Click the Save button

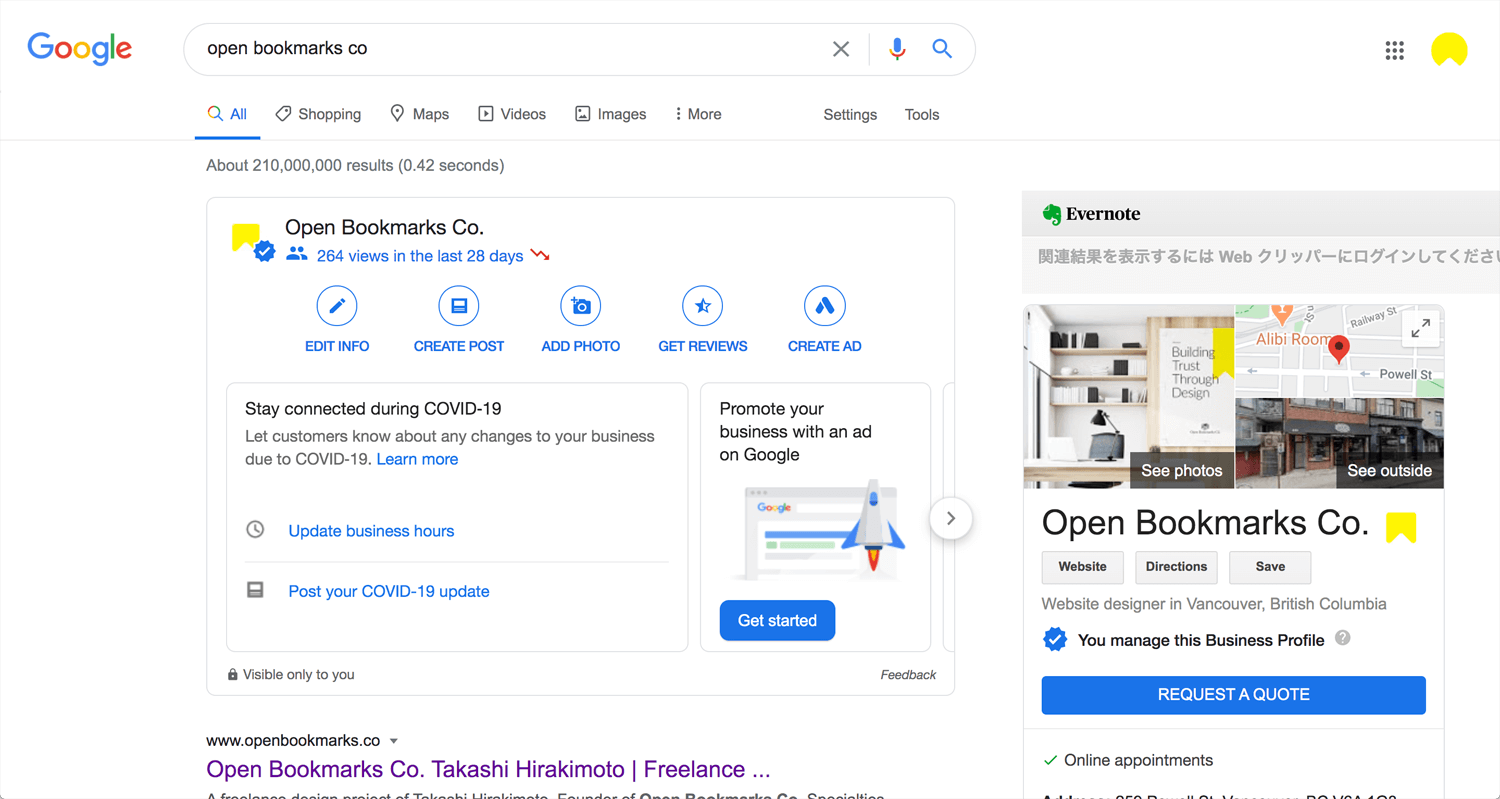point(1270,567)
